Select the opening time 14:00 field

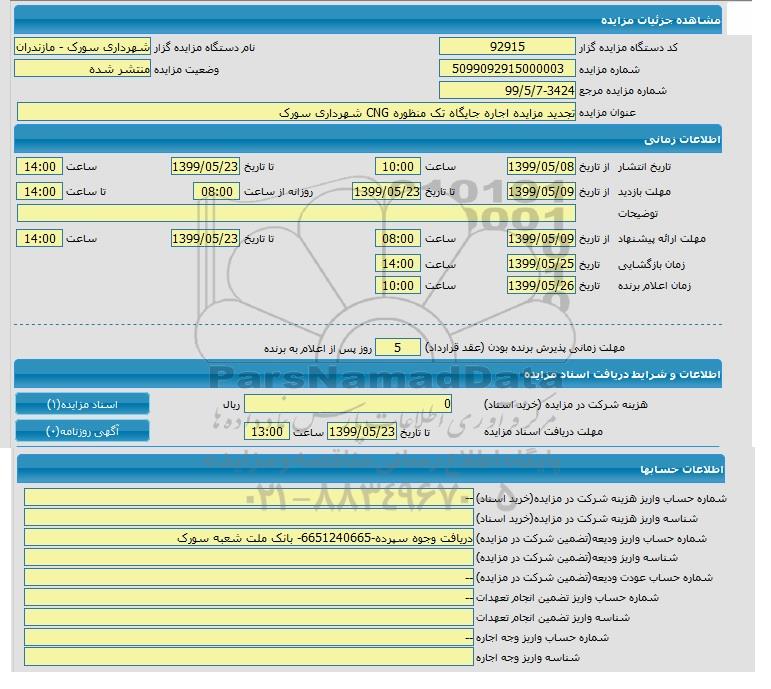pyautogui.click(x=398, y=264)
